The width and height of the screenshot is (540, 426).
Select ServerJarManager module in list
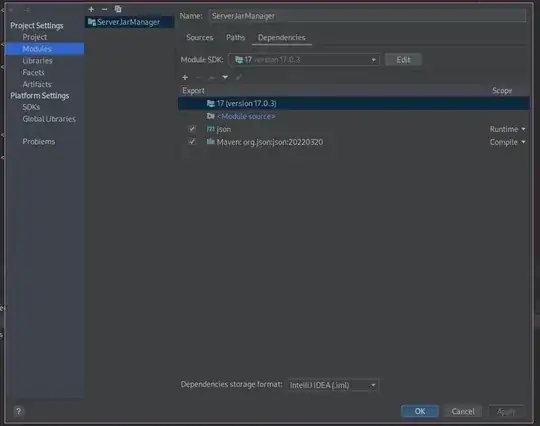[129, 22]
